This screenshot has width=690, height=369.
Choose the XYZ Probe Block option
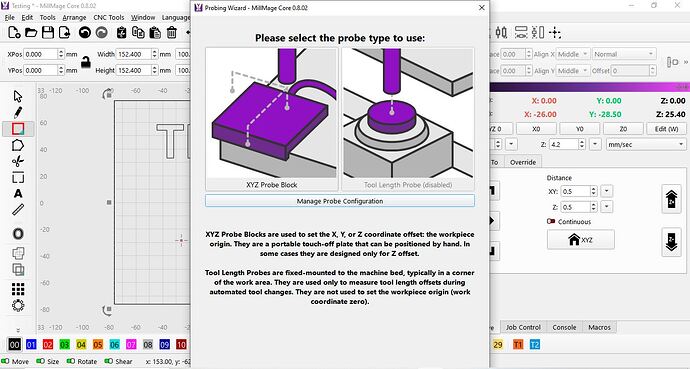[x=272, y=119]
